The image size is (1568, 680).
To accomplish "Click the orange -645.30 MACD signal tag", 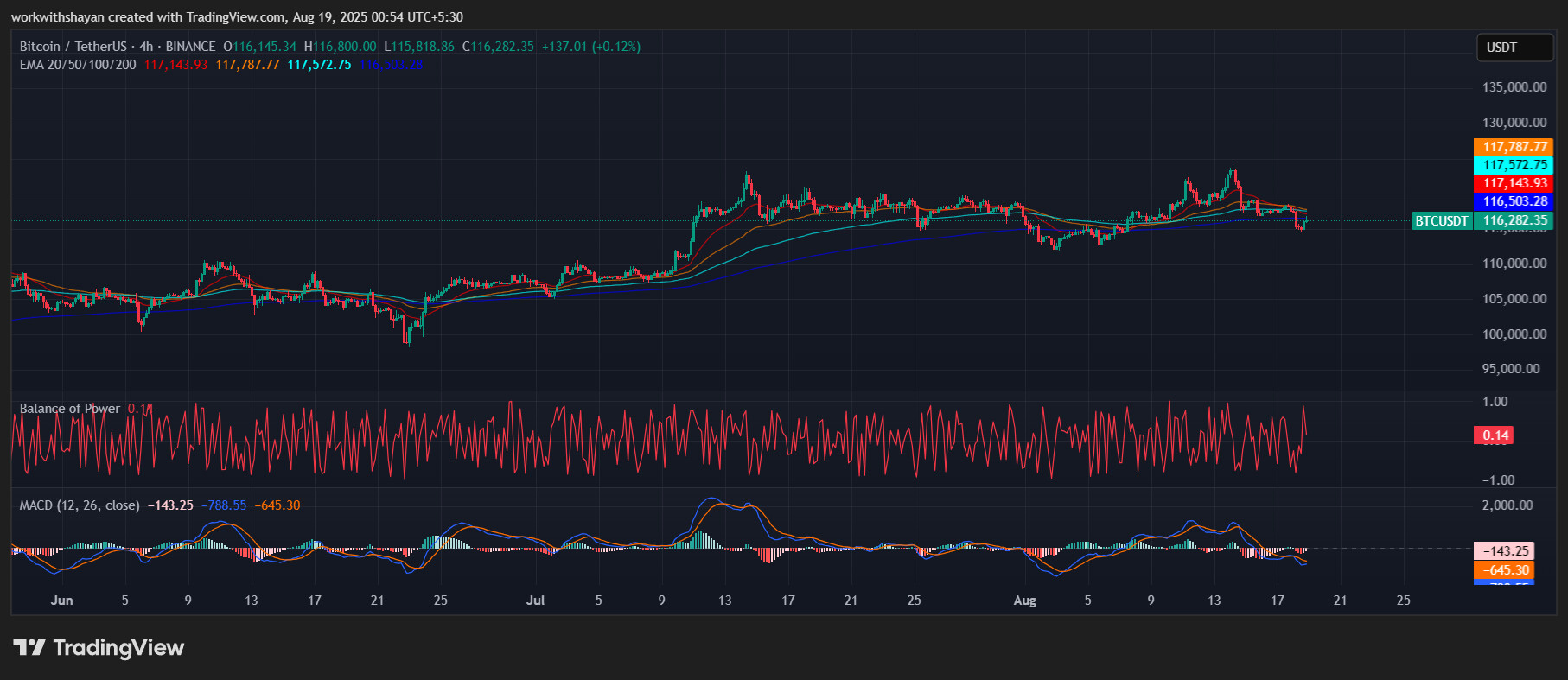I will [1504, 570].
